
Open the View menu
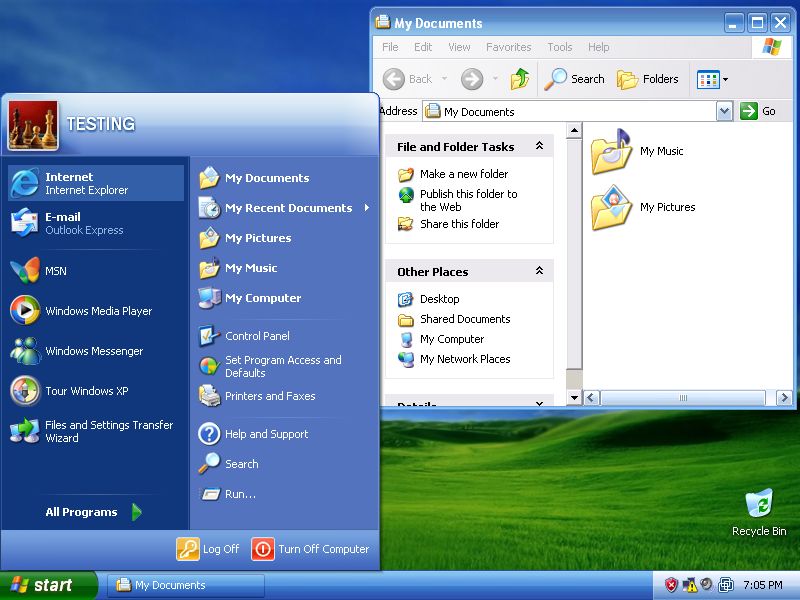click(459, 47)
